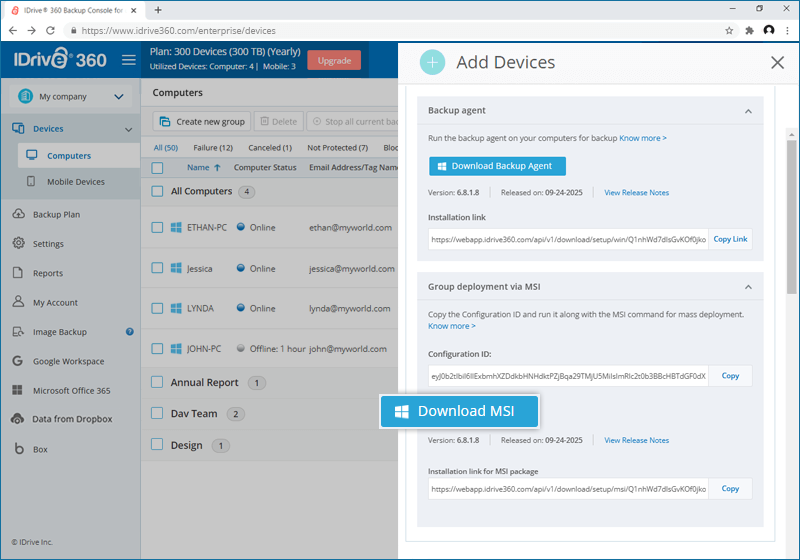The height and width of the screenshot is (560, 800).
Task: Select the Failure (12) filter tab
Action: coord(213,147)
